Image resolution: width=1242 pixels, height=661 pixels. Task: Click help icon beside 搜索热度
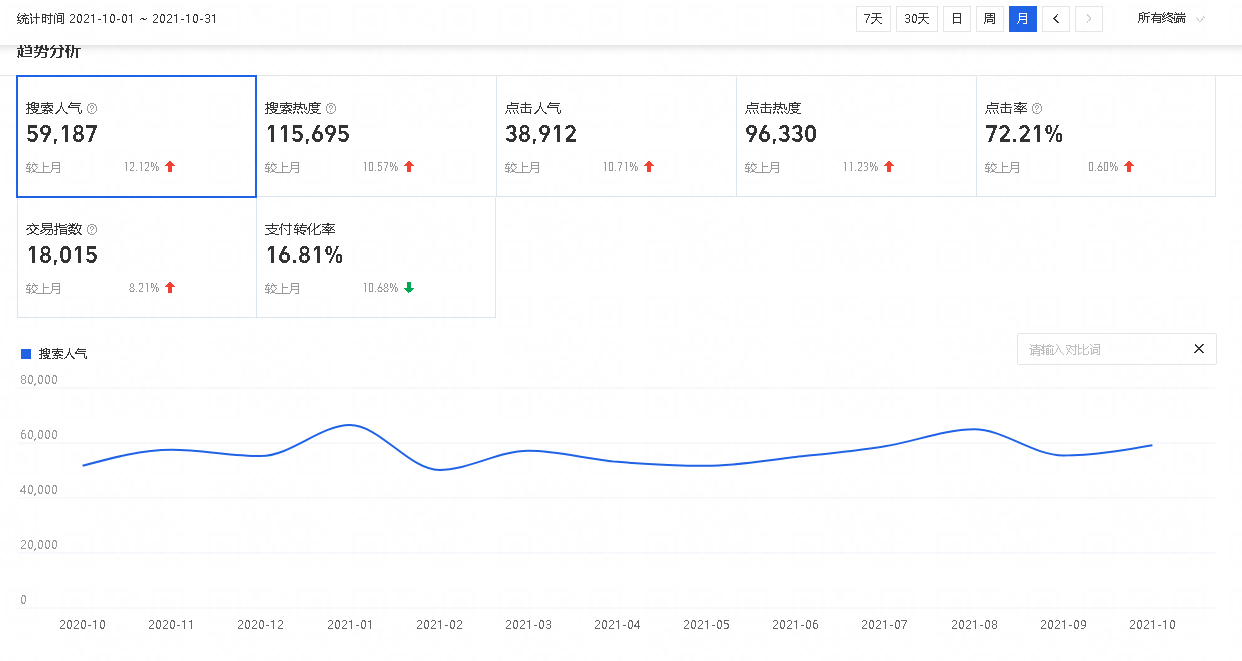click(331, 108)
